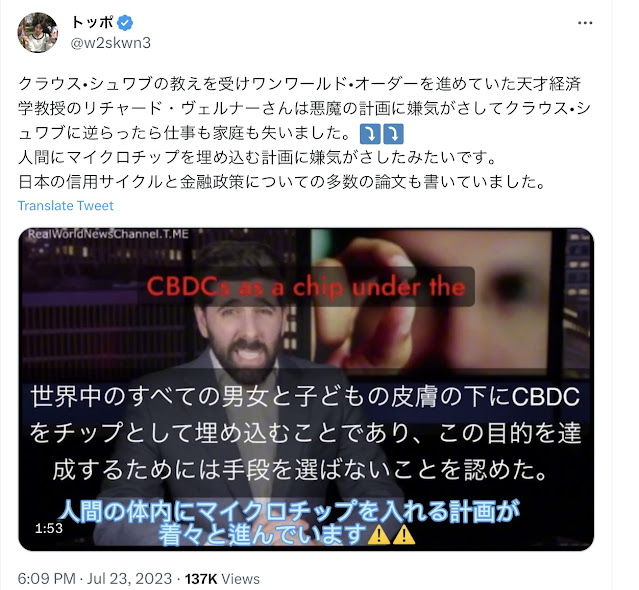Click the 1:53 video duration label

48,528
